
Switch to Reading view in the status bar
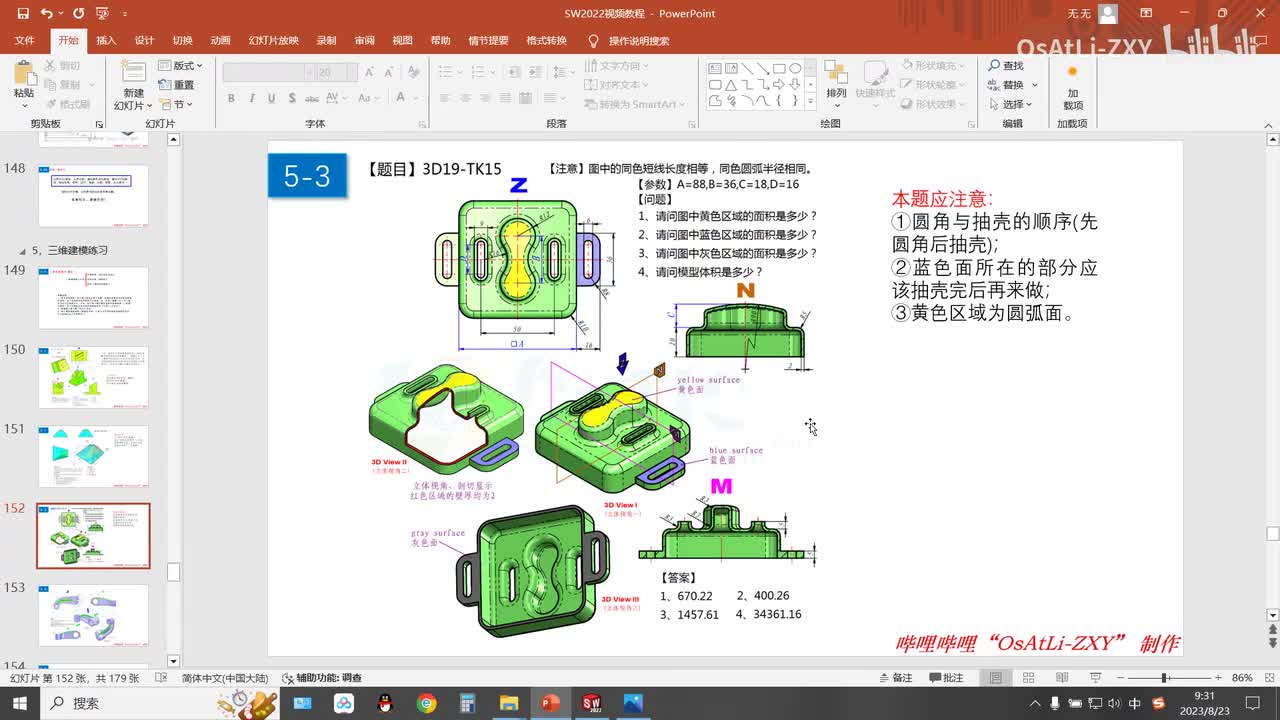point(1061,678)
